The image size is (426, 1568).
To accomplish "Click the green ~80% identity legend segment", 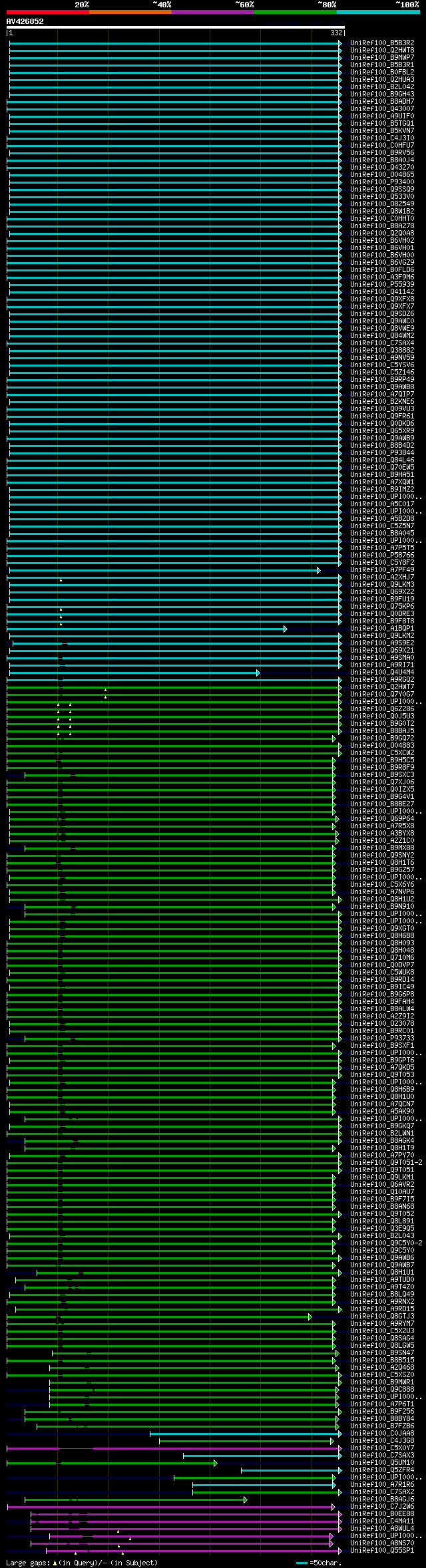I will (295, 12).
